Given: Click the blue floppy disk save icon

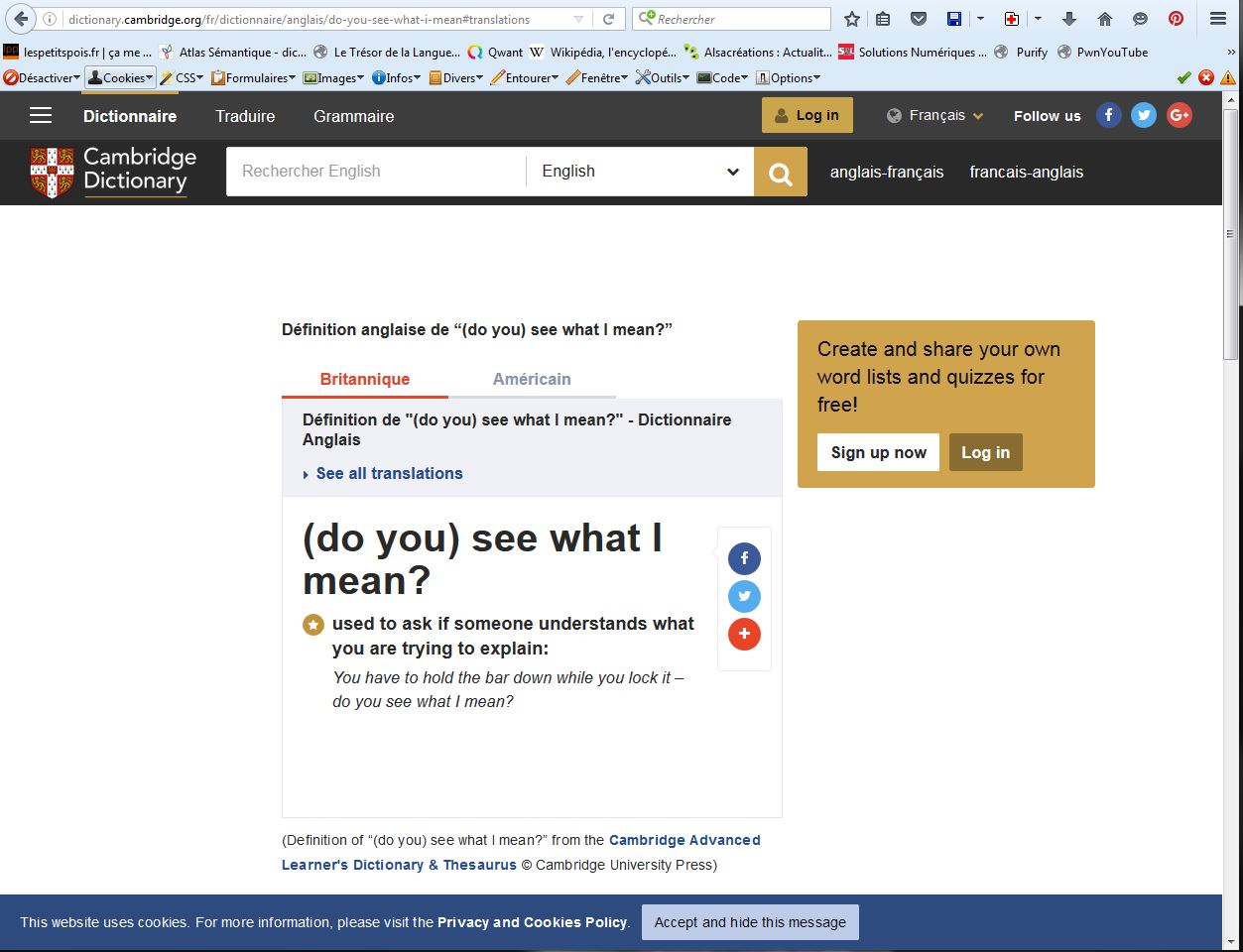Looking at the screenshot, I should click(x=953, y=19).
